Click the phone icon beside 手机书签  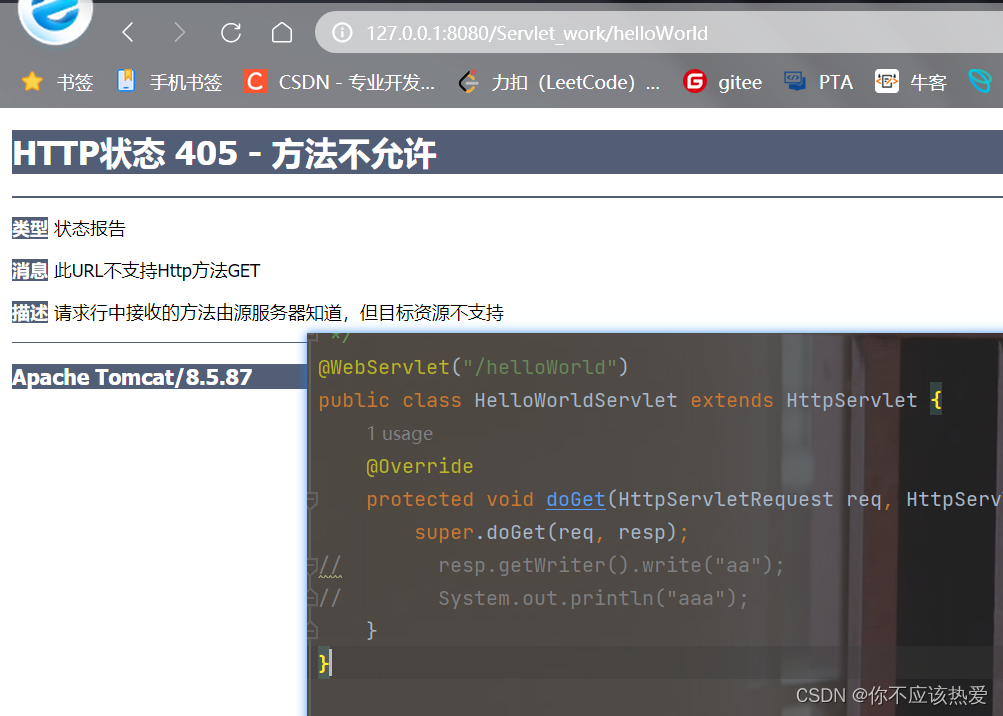click(125, 81)
